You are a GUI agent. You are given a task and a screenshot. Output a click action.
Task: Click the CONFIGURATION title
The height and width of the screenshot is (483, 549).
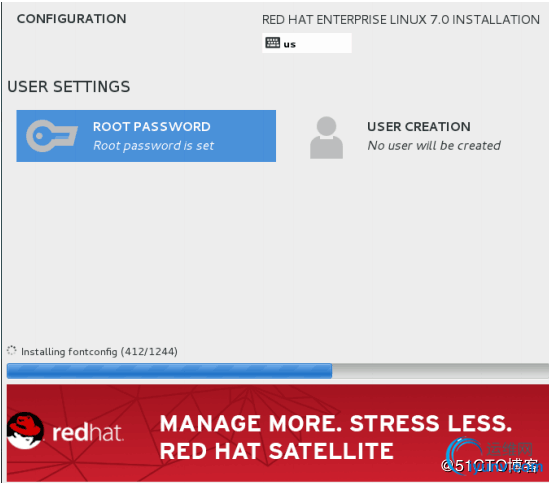pos(72,19)
